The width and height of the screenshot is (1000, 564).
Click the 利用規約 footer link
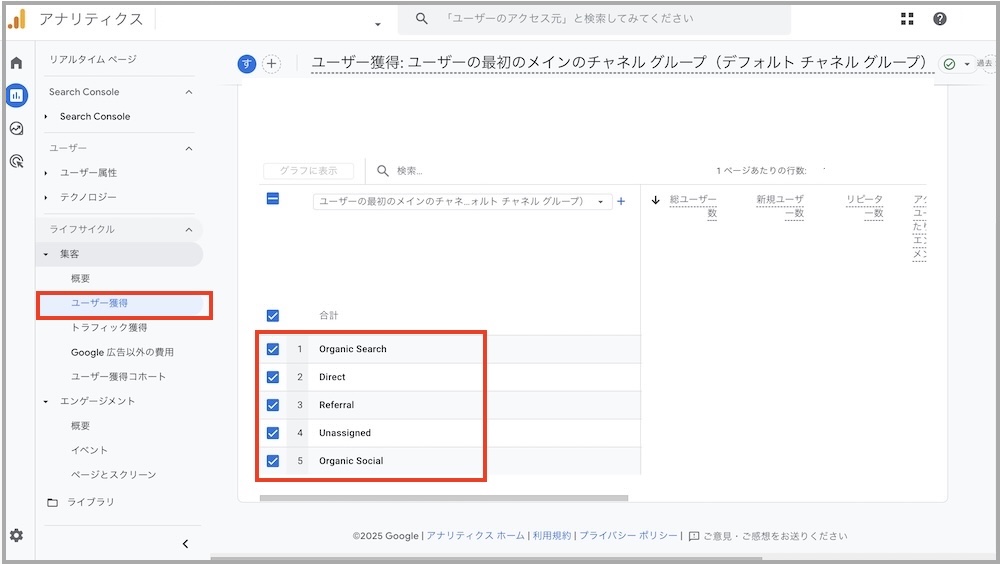[x=551, y=536]
